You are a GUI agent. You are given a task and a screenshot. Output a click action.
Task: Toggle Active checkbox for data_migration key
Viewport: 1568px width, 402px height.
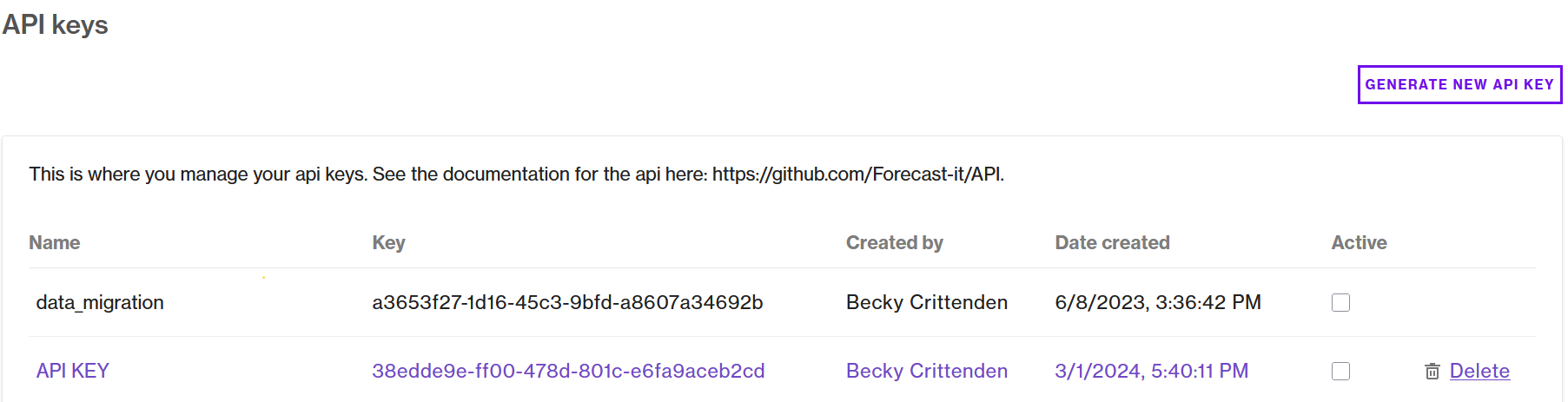tap(1340, 302)
